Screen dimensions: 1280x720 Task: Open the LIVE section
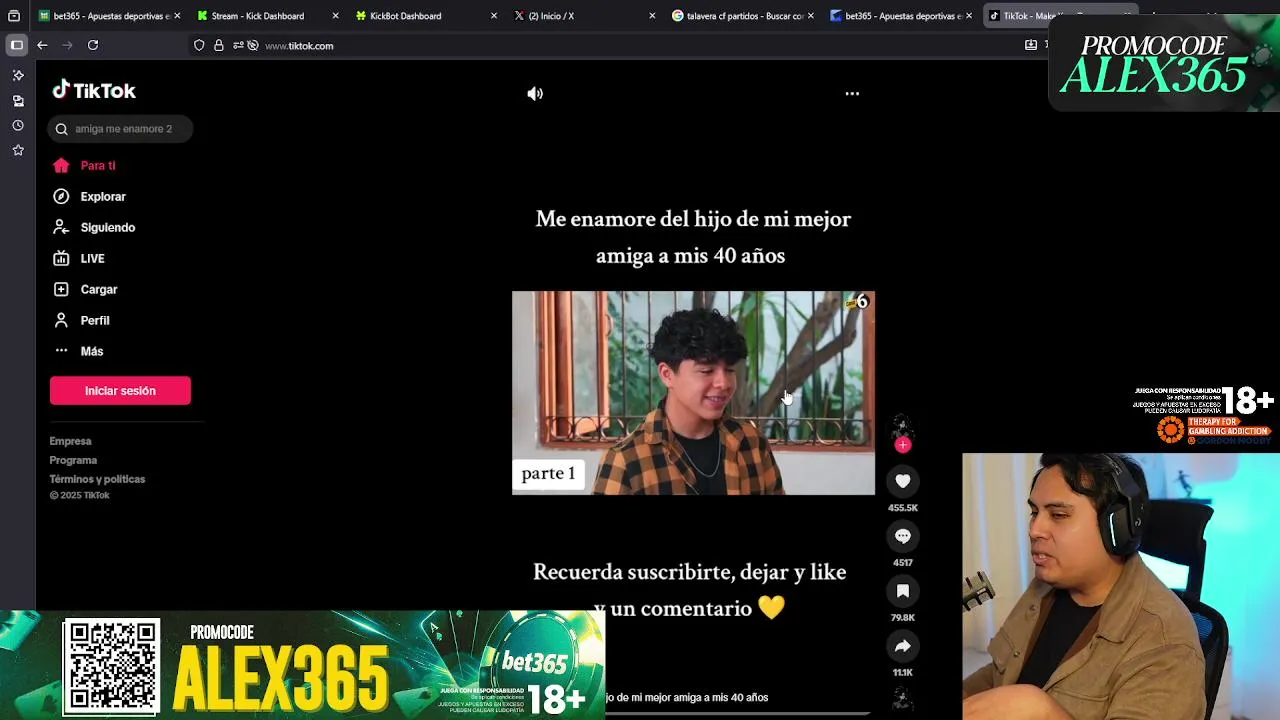(x=92, y=259)
